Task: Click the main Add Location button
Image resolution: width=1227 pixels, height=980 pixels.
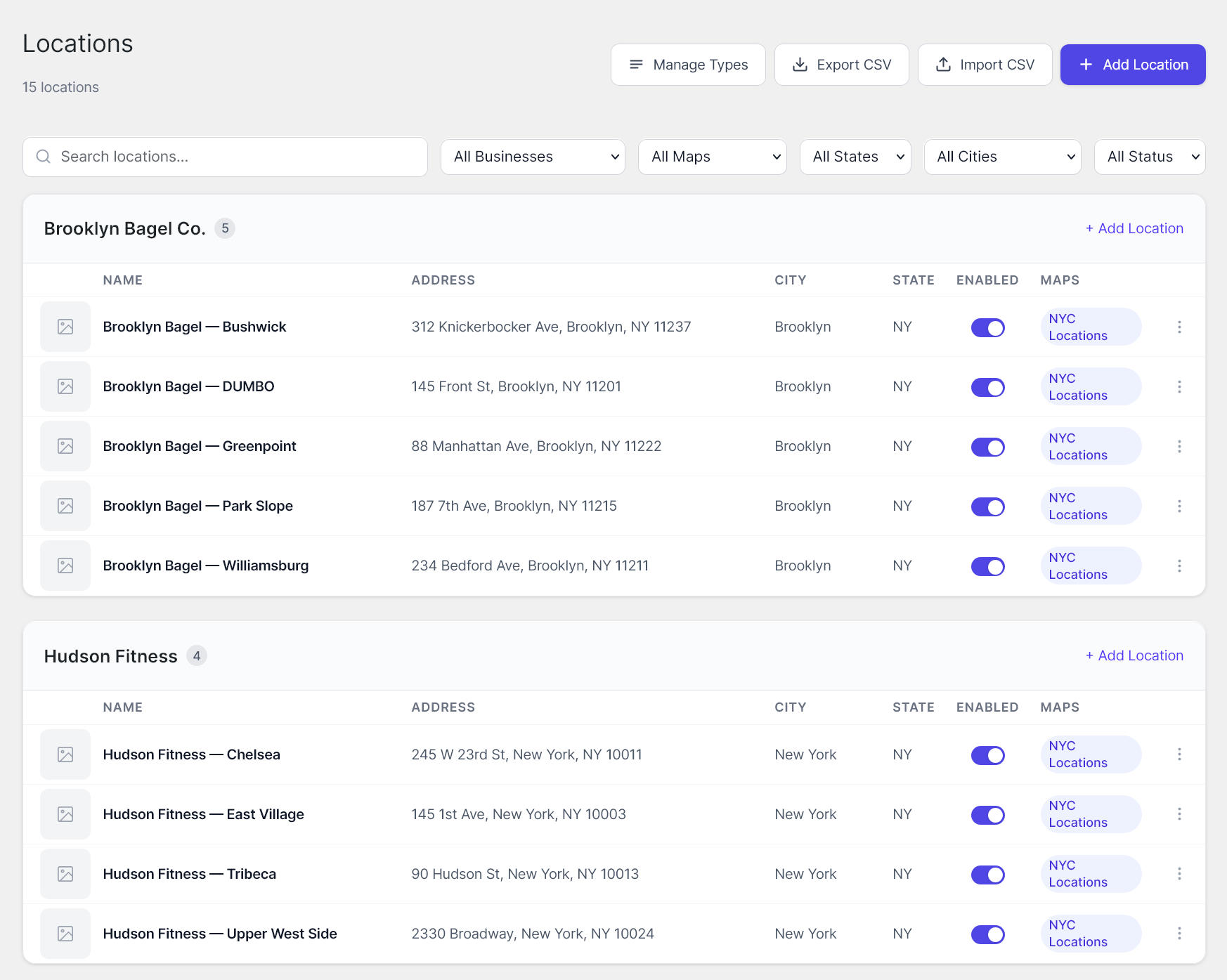Action: point(1133,65)
